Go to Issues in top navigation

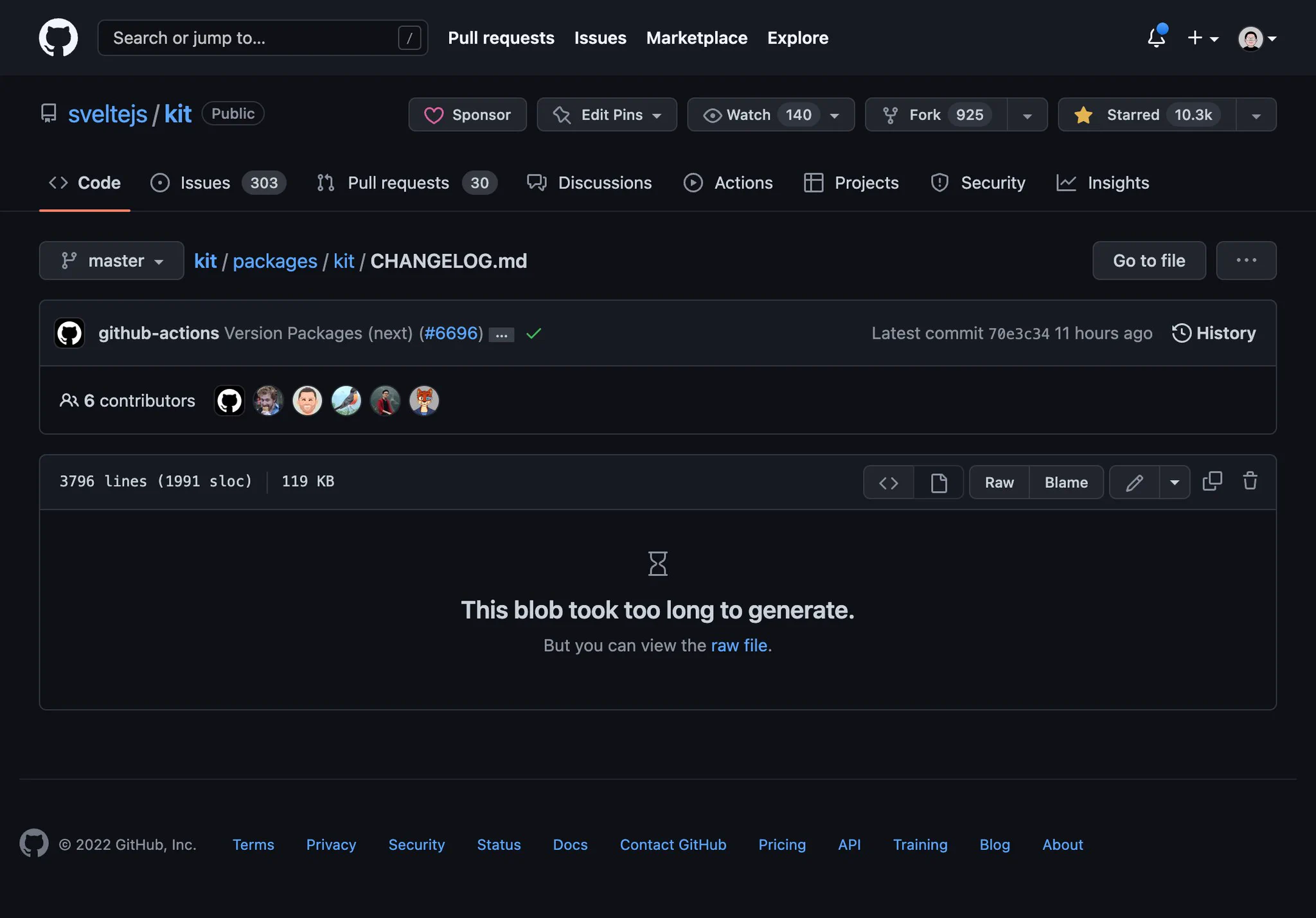(x=600, y=38)
